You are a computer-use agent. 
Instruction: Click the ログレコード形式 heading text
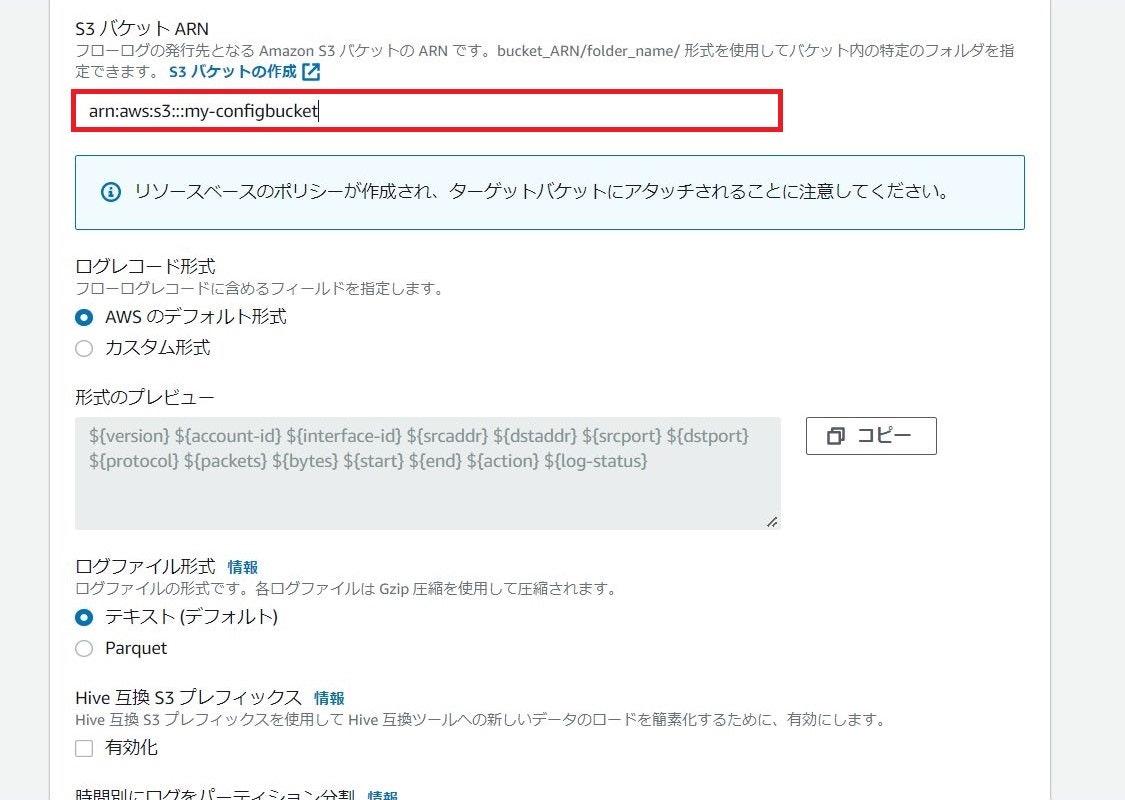point(146,266)
